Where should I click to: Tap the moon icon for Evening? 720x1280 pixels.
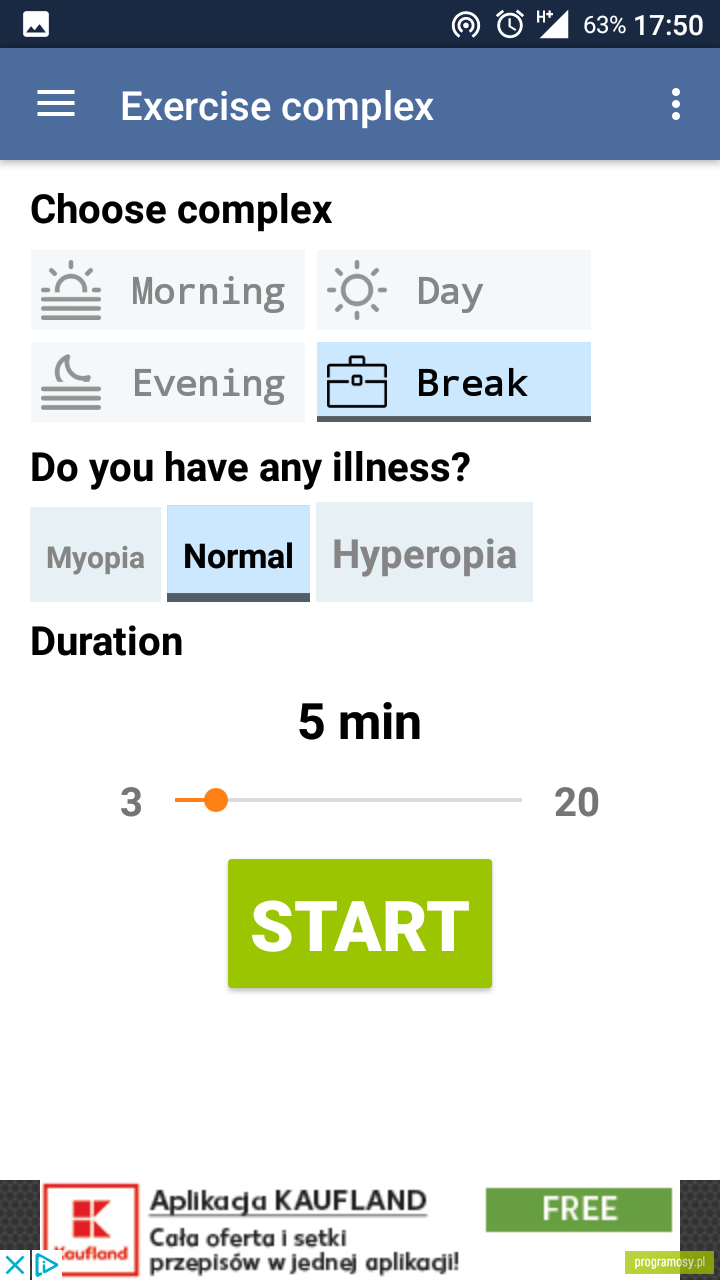[71, 382]
